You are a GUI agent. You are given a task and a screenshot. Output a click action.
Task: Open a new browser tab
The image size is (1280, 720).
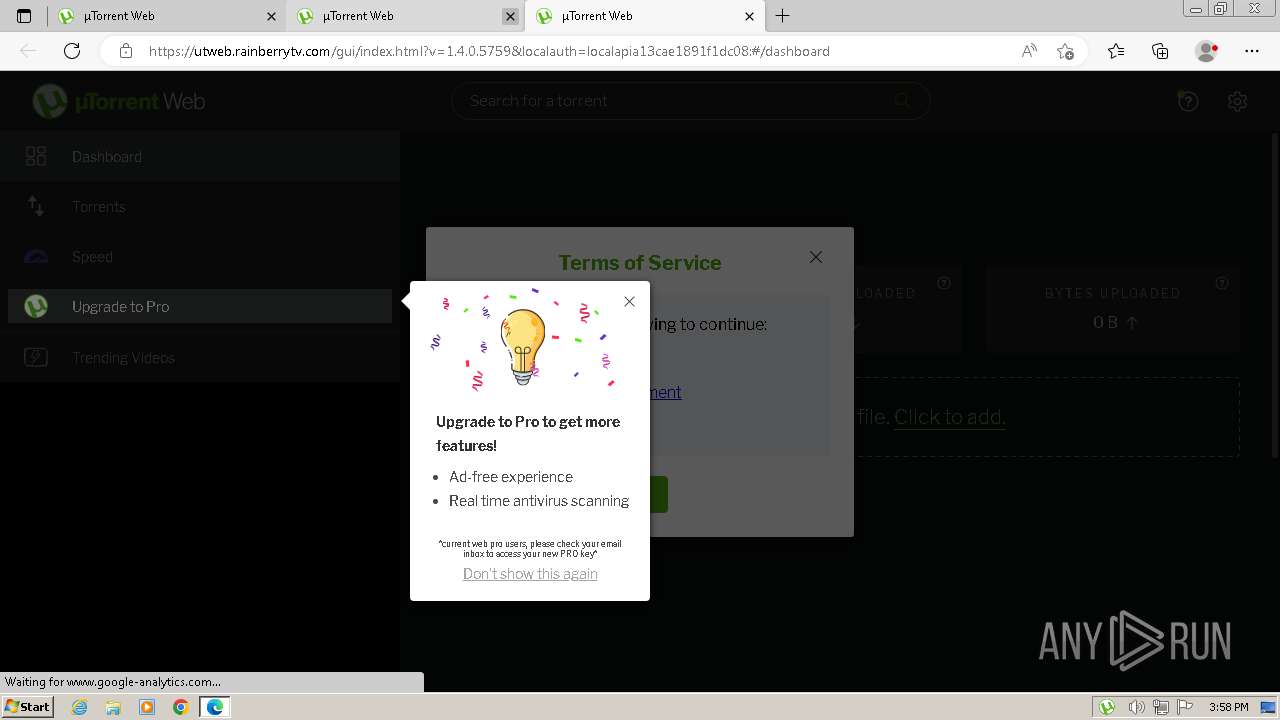(x=783, y=16)
